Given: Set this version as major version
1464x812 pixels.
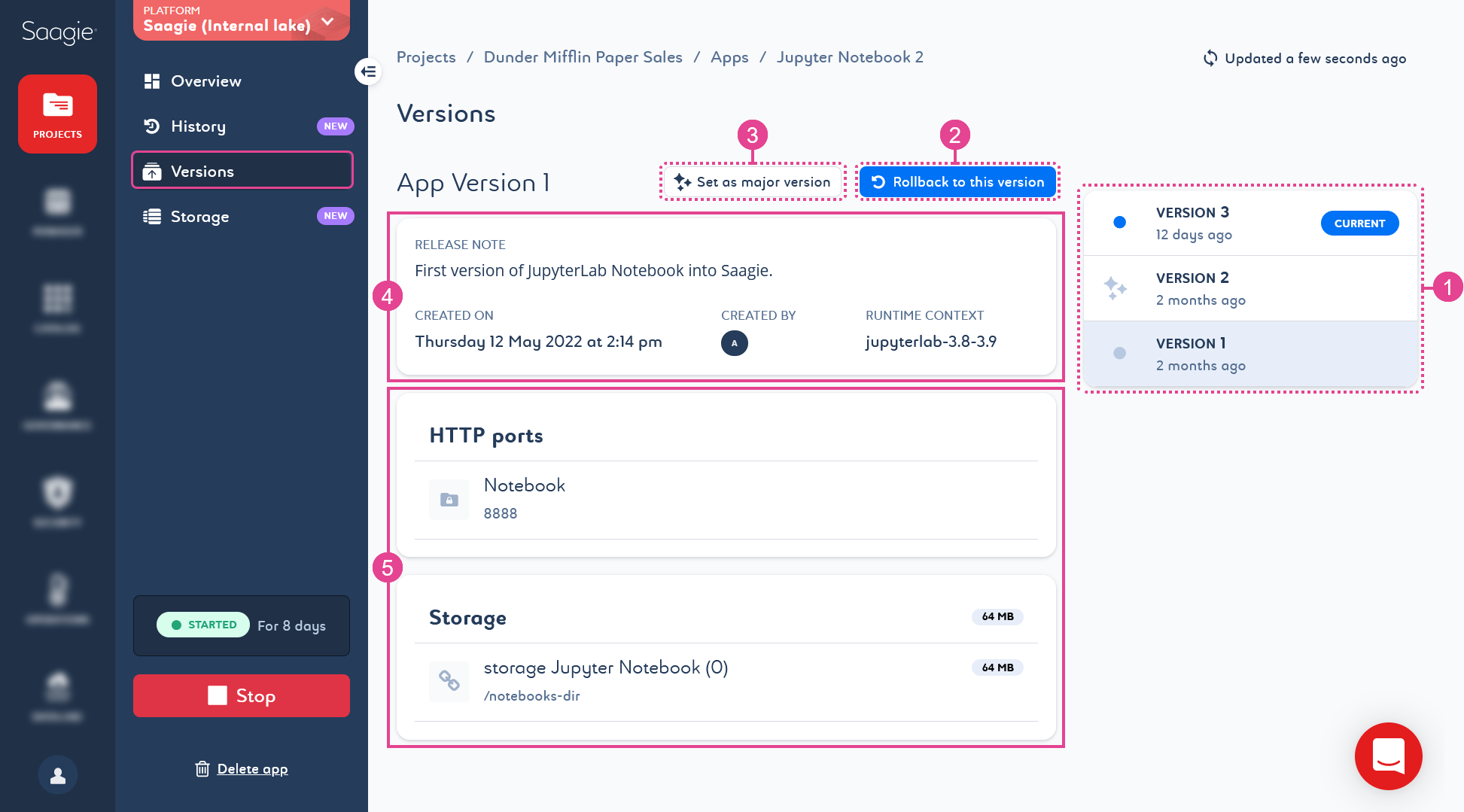Looking at the screenshot, I should point(753,182).
